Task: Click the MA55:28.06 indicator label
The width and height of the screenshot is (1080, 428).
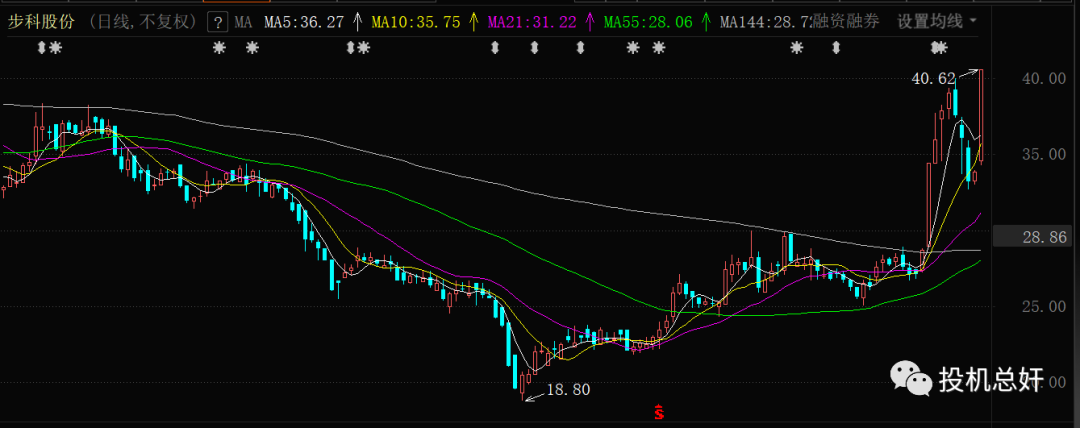Action: (x=649, y=21)
